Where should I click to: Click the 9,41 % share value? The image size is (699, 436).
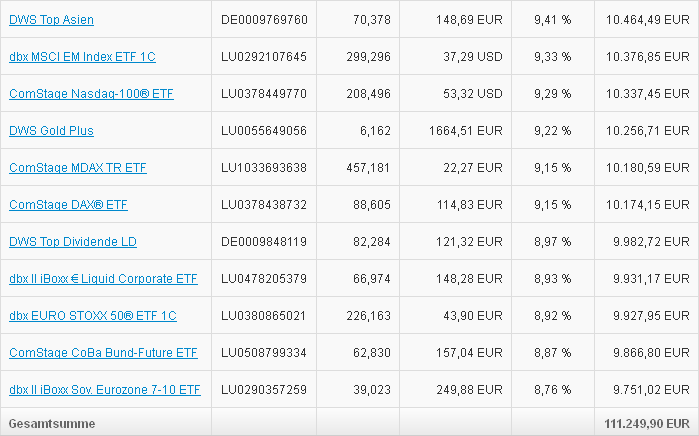(x=553, y=20)
